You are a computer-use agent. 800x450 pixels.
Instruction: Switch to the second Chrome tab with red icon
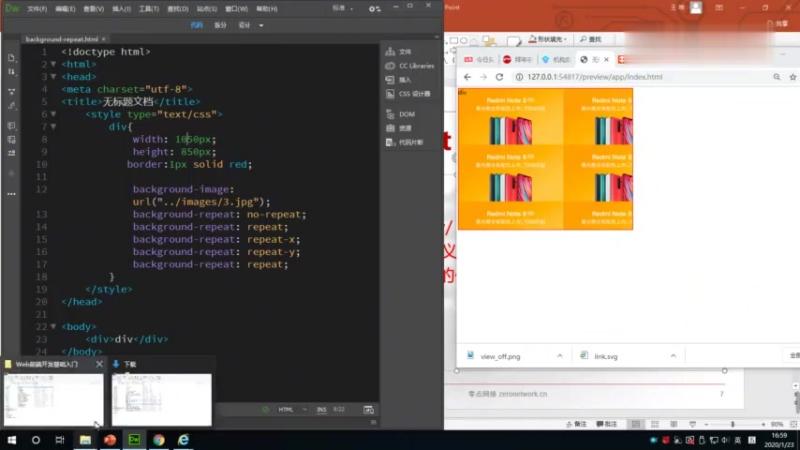(x=517, y=60)
